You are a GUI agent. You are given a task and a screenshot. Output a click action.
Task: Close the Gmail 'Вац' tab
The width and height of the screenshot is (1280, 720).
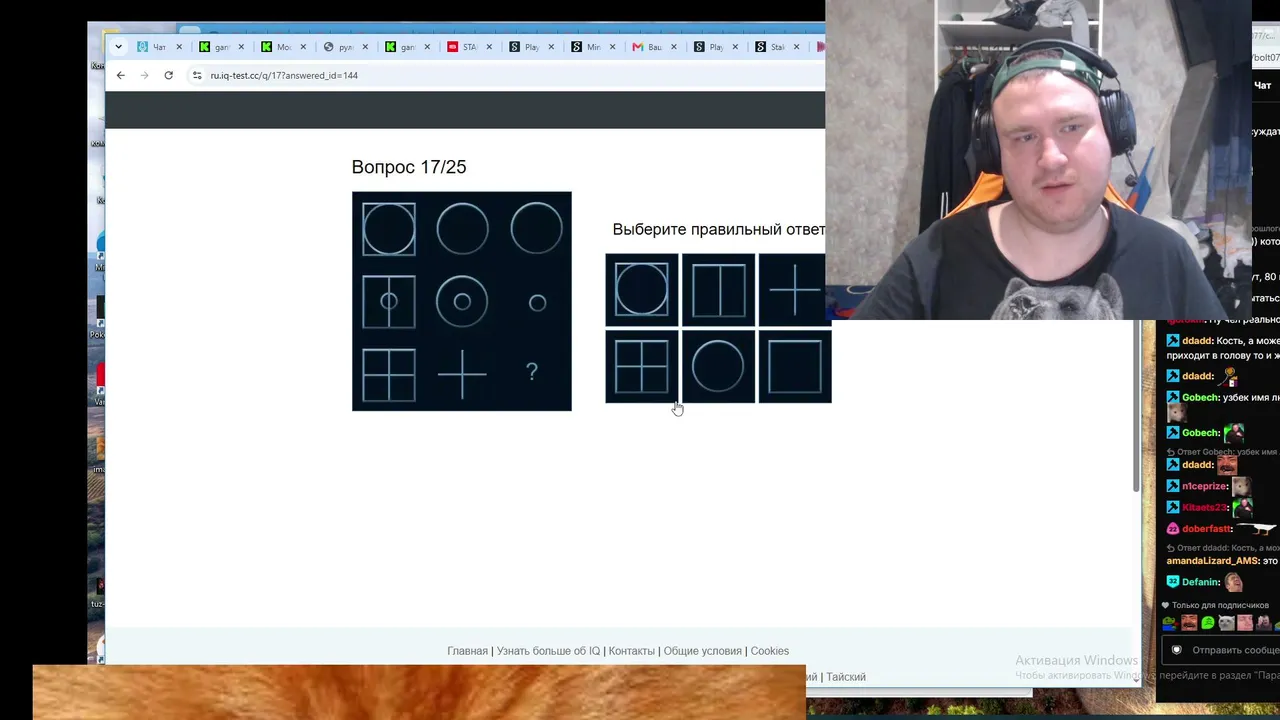[x=675, y=47]
